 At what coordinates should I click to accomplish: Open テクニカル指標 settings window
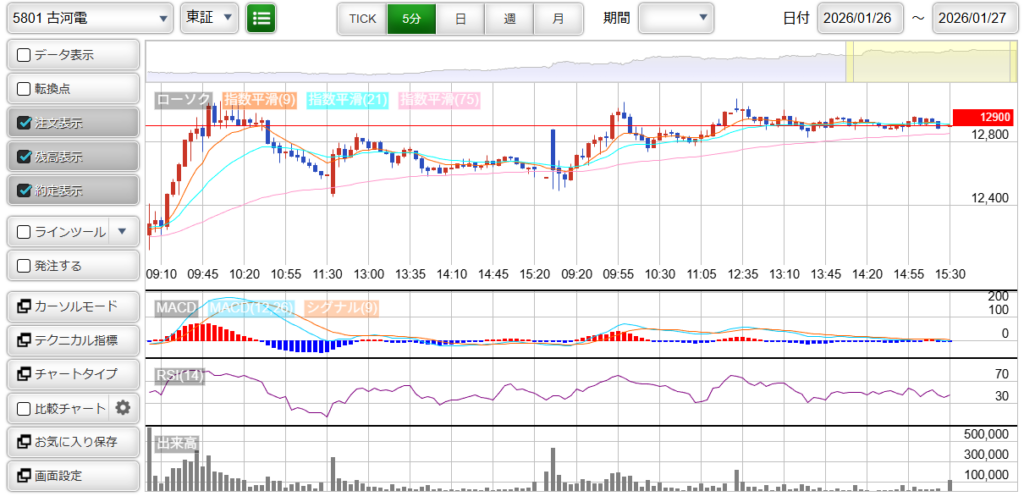click(x=72, y=340)
